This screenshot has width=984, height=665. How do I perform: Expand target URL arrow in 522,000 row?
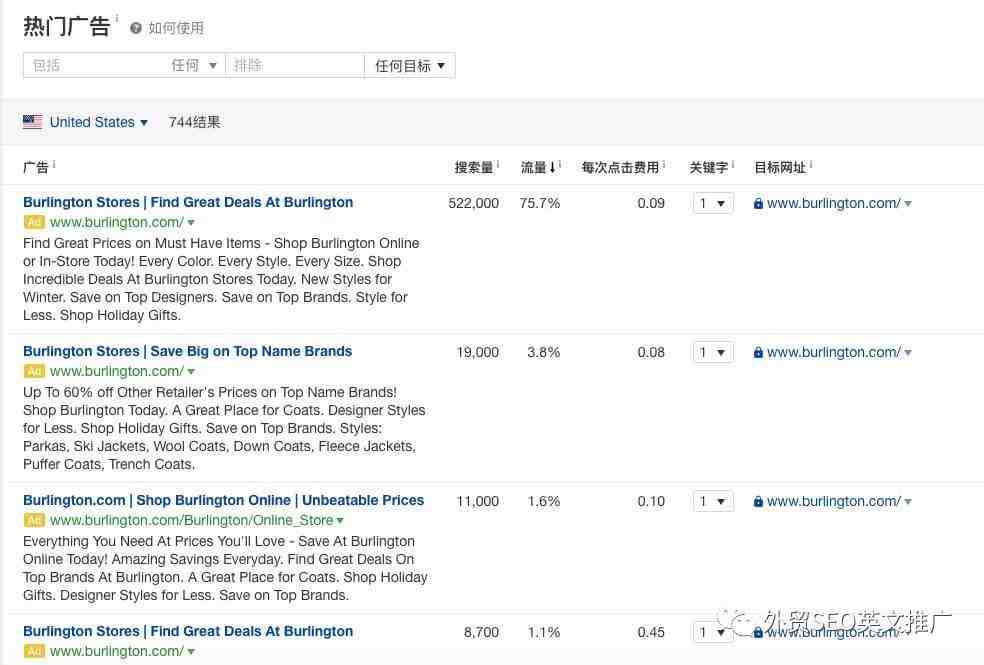(x=908, y=204)
